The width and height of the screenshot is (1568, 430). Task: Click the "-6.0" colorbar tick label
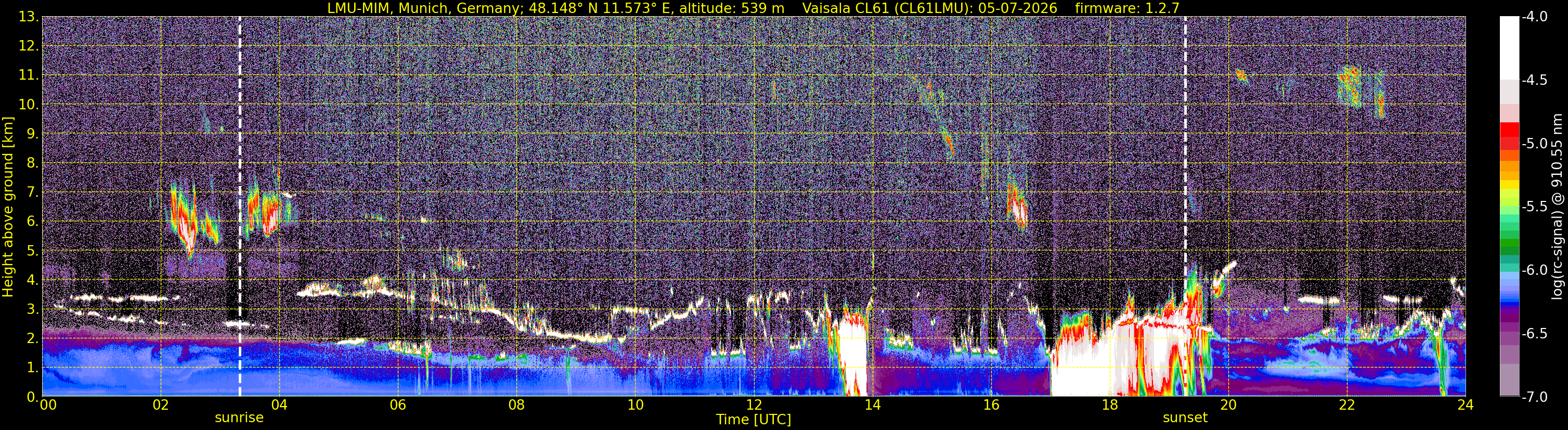(x=1535, y=270)
